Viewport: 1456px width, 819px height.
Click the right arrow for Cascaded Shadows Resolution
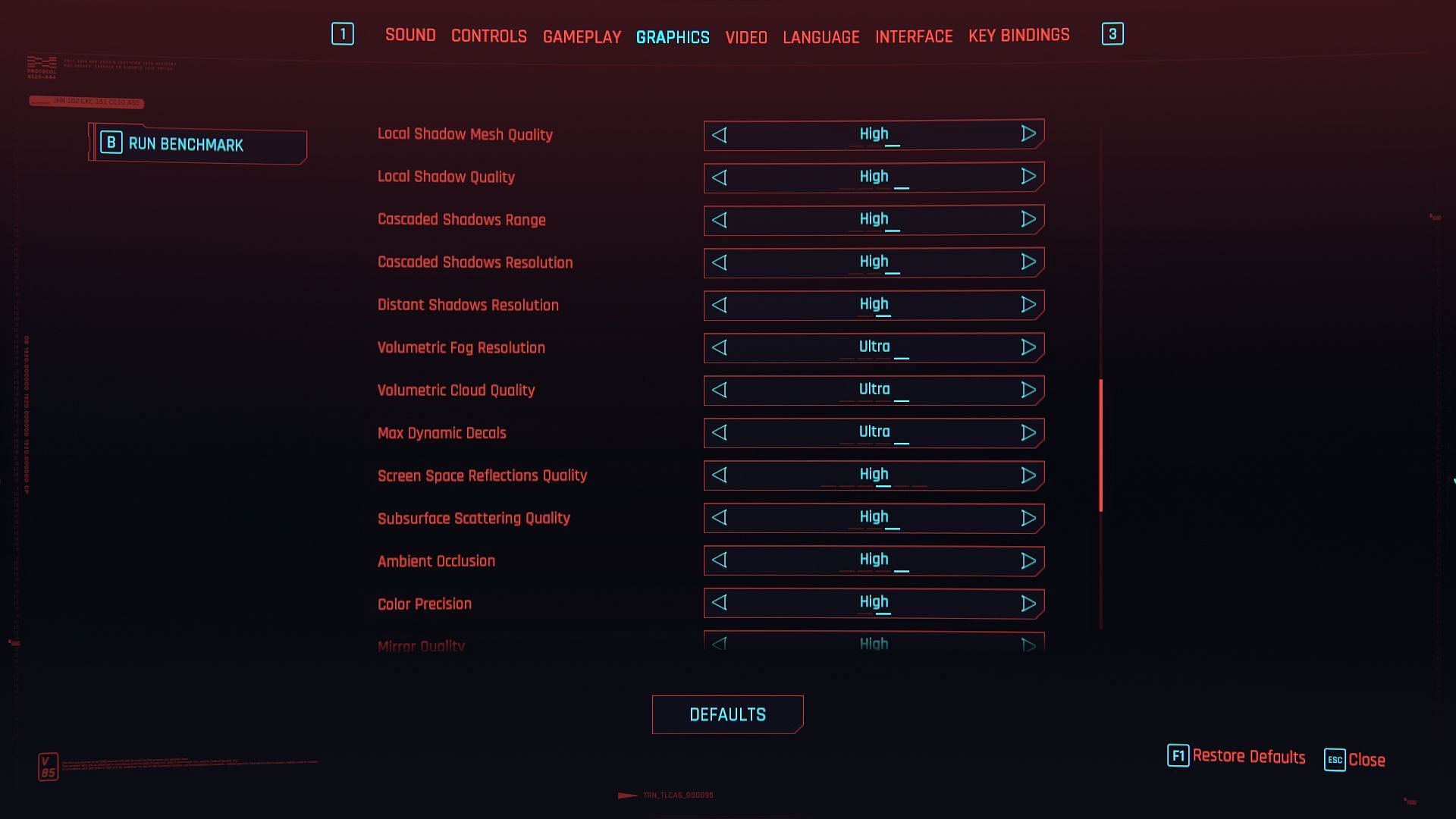[x=1028, y=261]
